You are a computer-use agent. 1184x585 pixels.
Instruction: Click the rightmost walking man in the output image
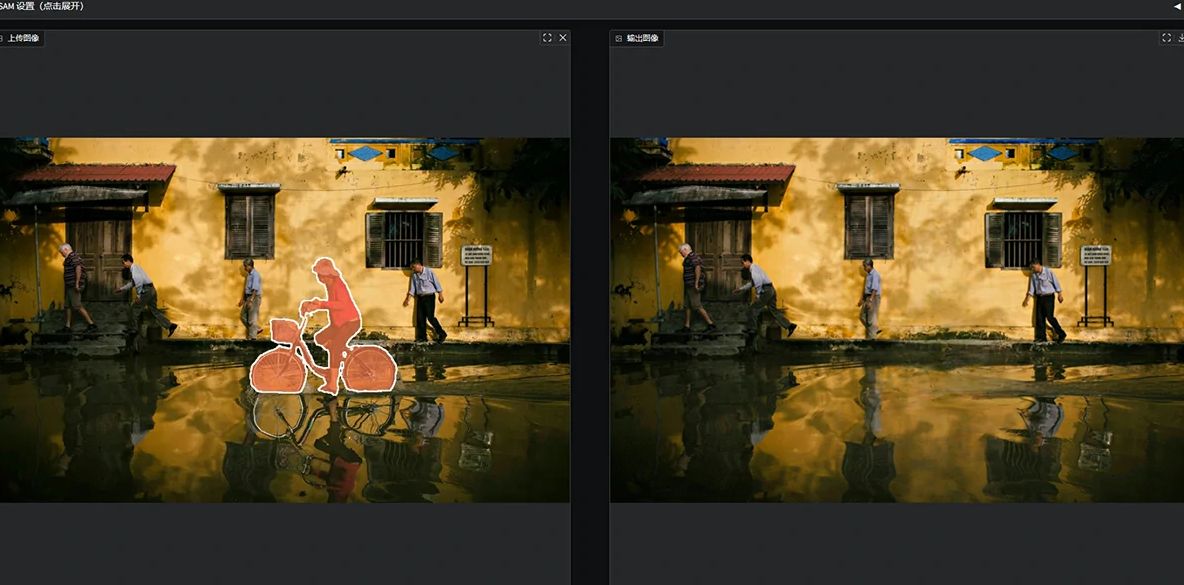coord(1045,298)
